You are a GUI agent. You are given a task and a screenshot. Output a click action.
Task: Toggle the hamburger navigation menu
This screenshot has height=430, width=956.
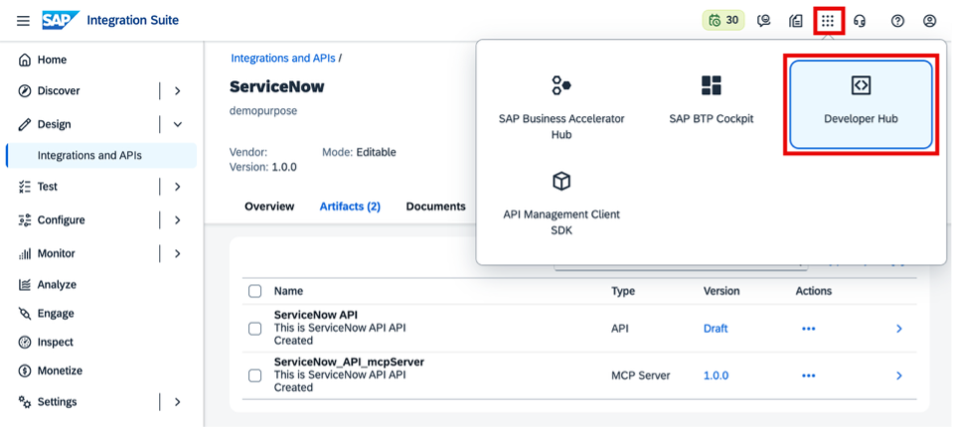pos(23,21)
